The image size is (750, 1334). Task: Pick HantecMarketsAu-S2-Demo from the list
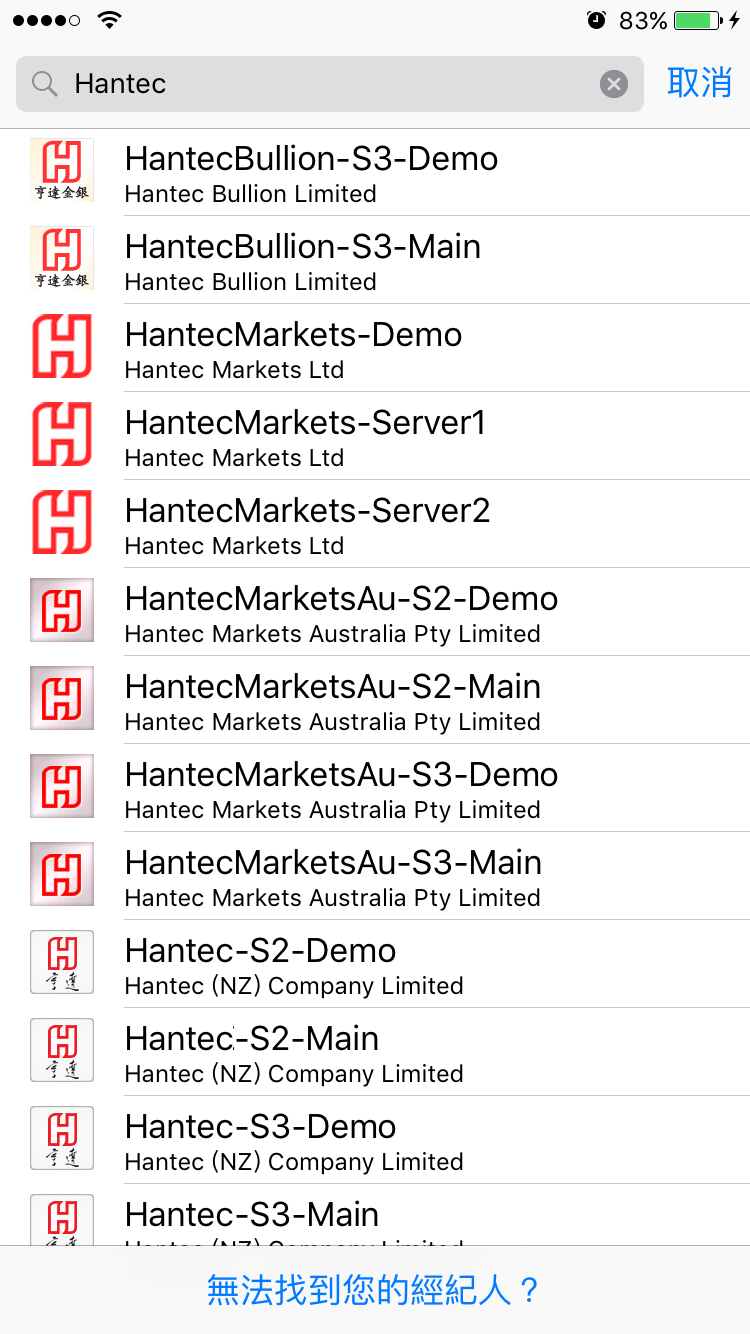pos(375,612)
